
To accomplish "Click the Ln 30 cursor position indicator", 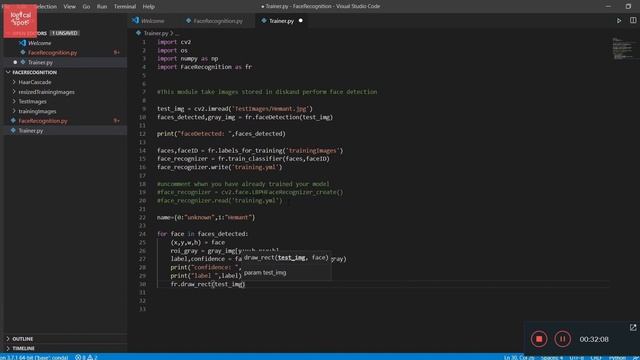I will (519, 358).
